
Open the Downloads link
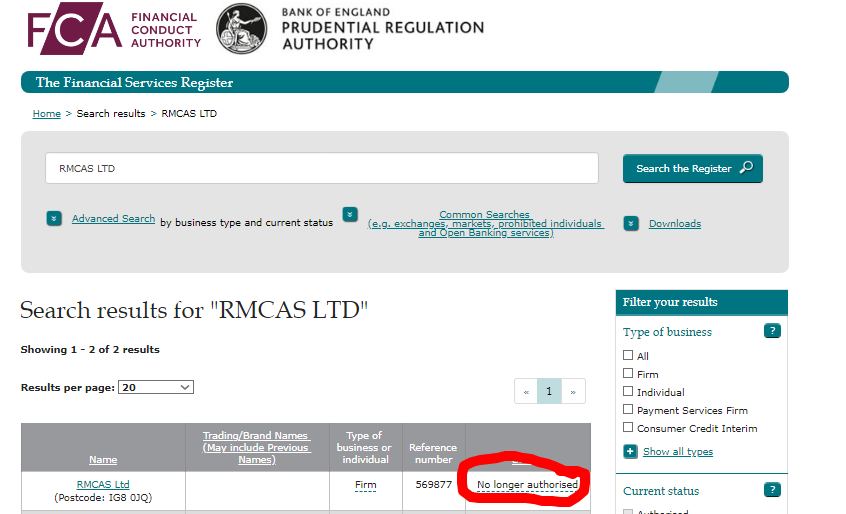(x=675, y=223)
